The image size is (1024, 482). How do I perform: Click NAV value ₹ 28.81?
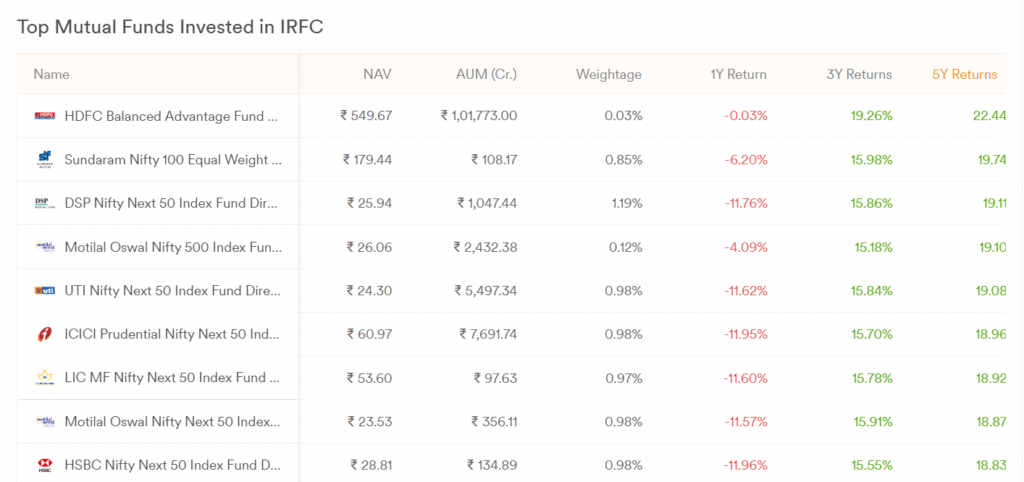click(x=371, y=466)
